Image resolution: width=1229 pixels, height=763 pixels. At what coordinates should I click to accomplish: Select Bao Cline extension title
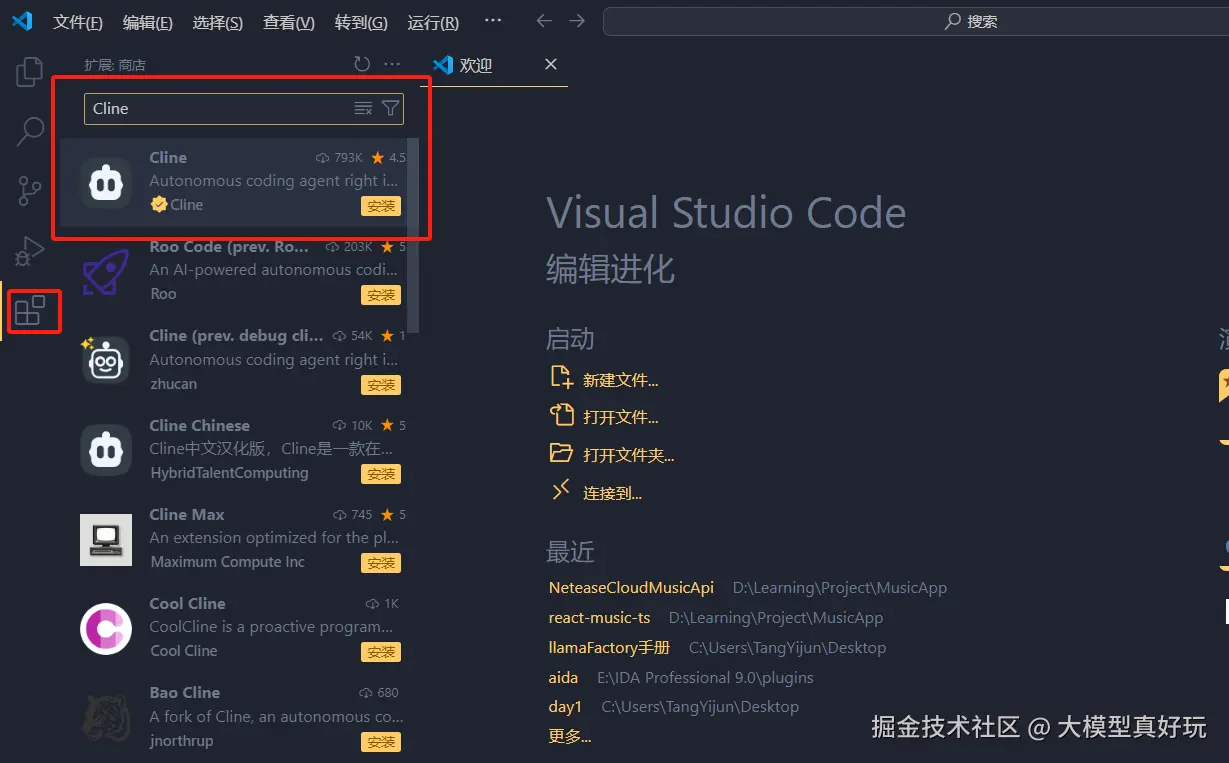point(184,692)
